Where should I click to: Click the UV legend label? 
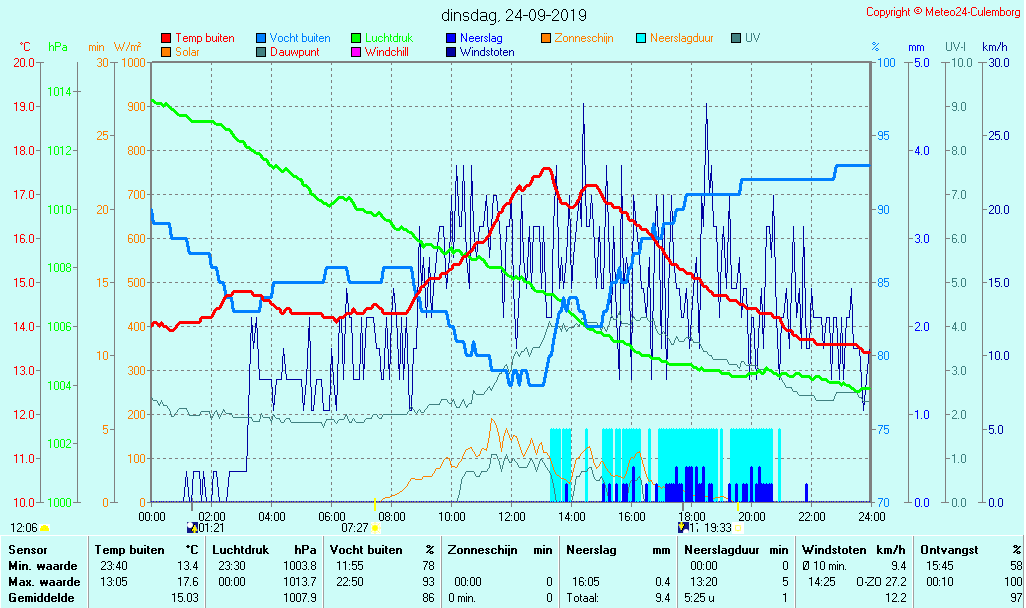tap(752, 38)
